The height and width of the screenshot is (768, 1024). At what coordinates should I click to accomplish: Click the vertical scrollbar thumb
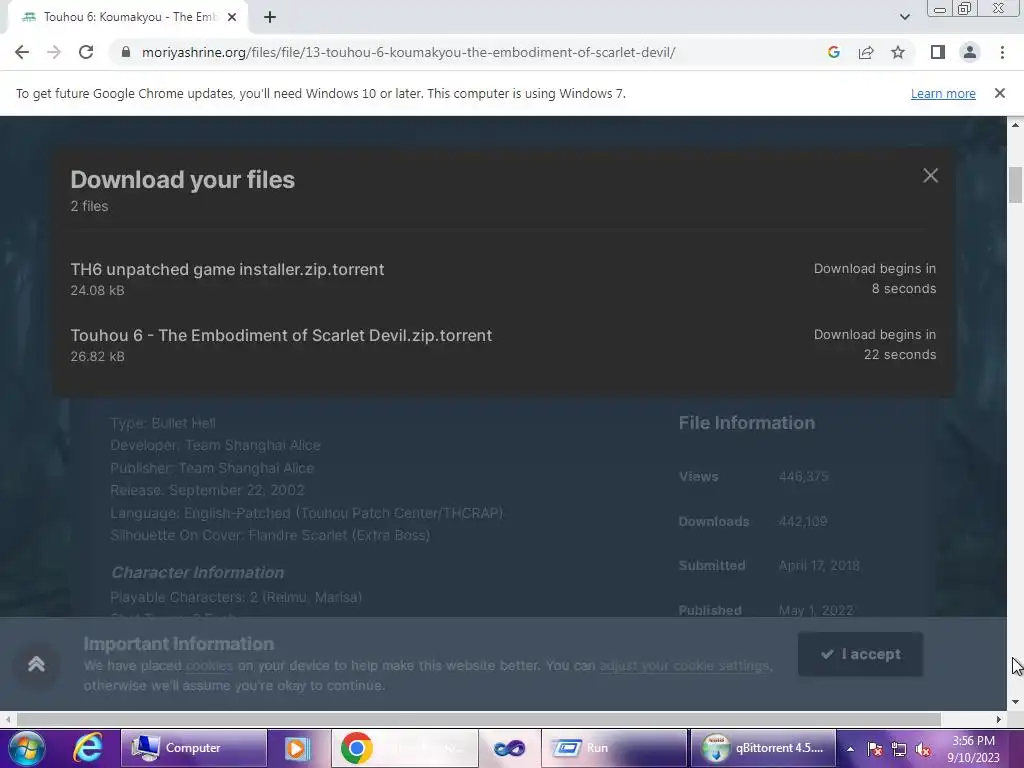coord(1015,185)
